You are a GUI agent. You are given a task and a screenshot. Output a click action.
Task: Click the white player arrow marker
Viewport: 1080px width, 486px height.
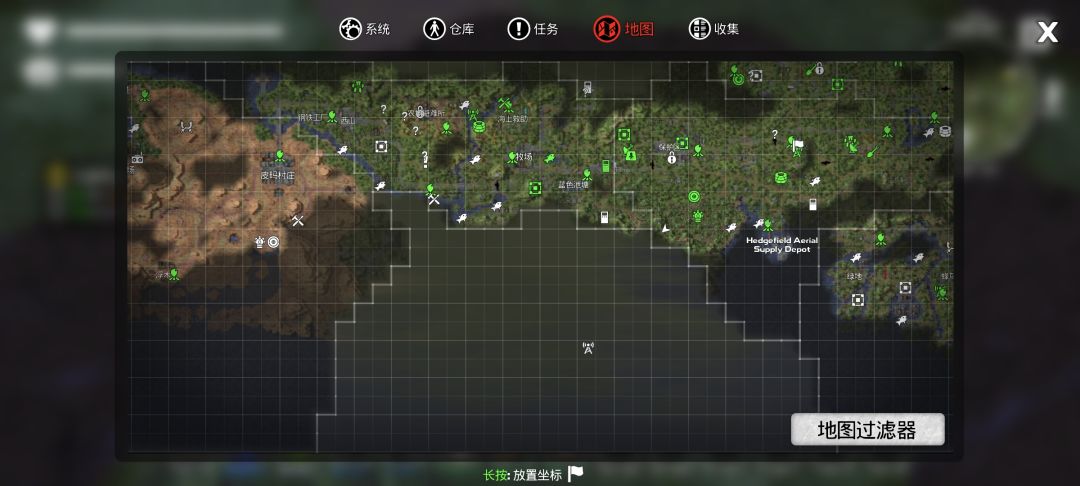[665, 228]
